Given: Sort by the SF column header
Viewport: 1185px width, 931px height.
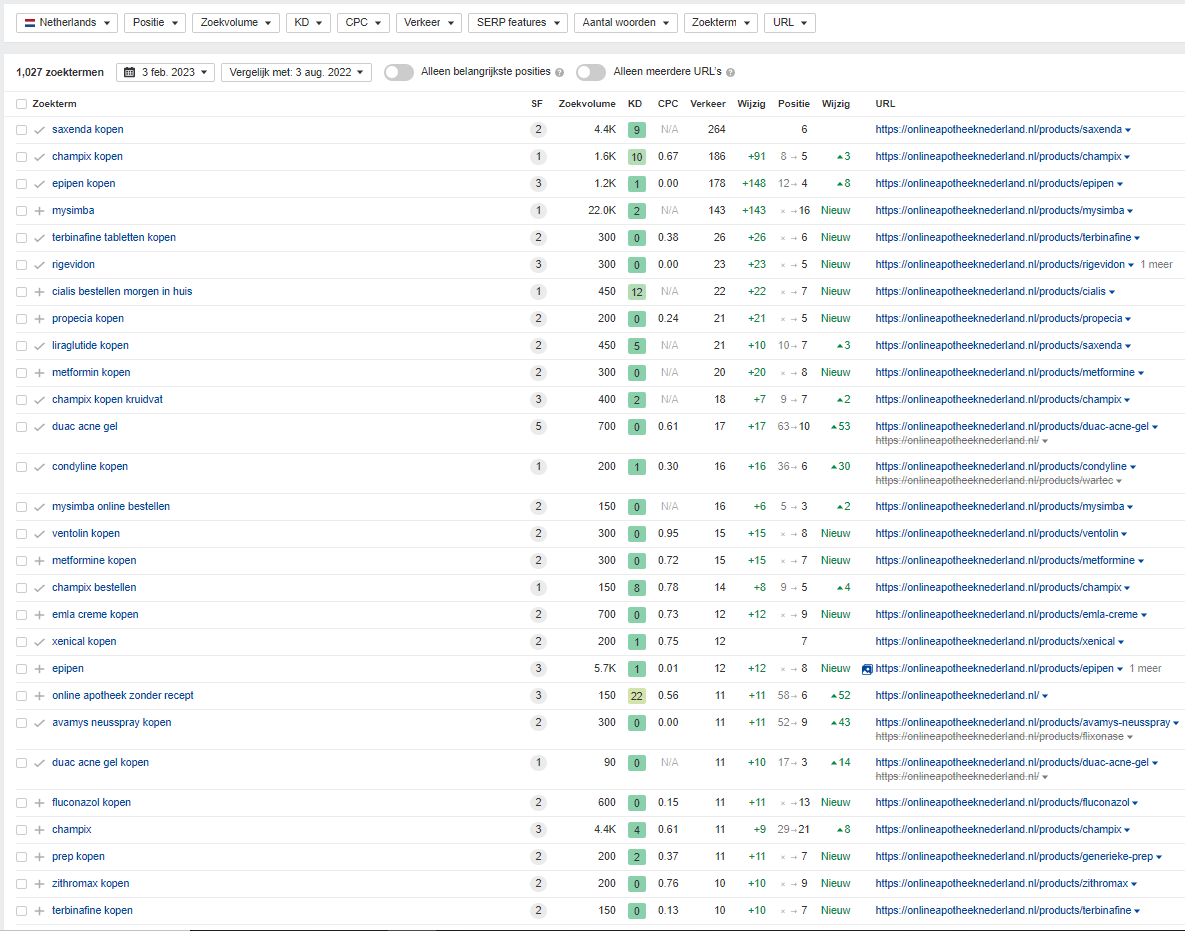Looking at the screenshot, I should (537, 104).
